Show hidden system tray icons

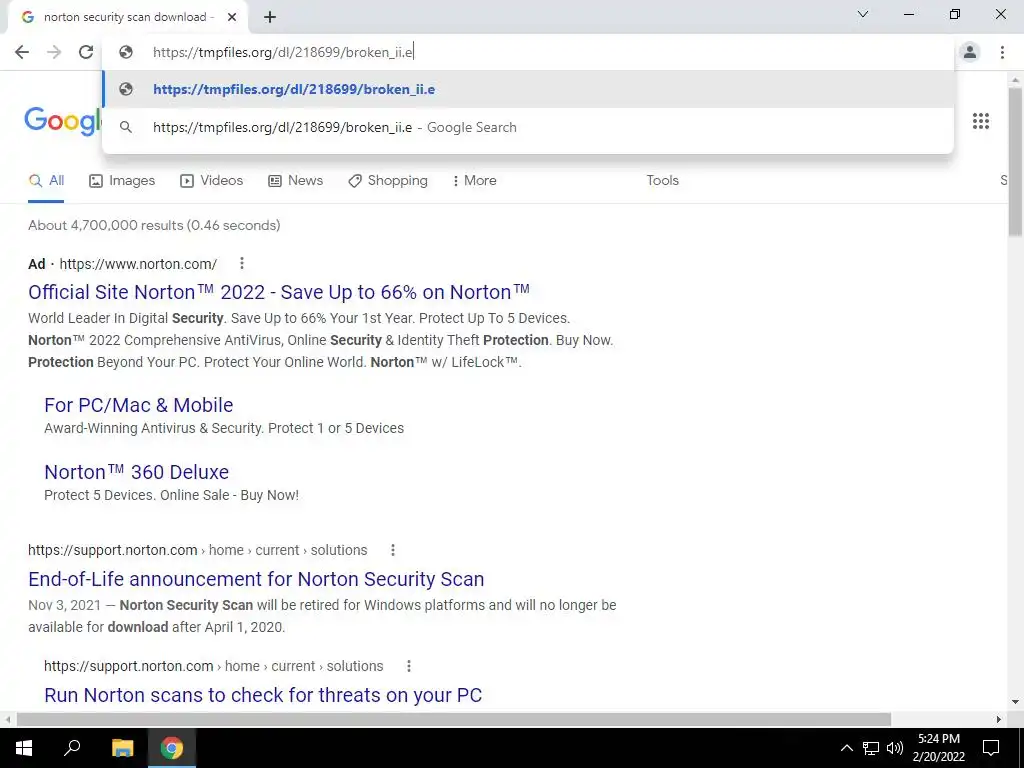(846, 748)
